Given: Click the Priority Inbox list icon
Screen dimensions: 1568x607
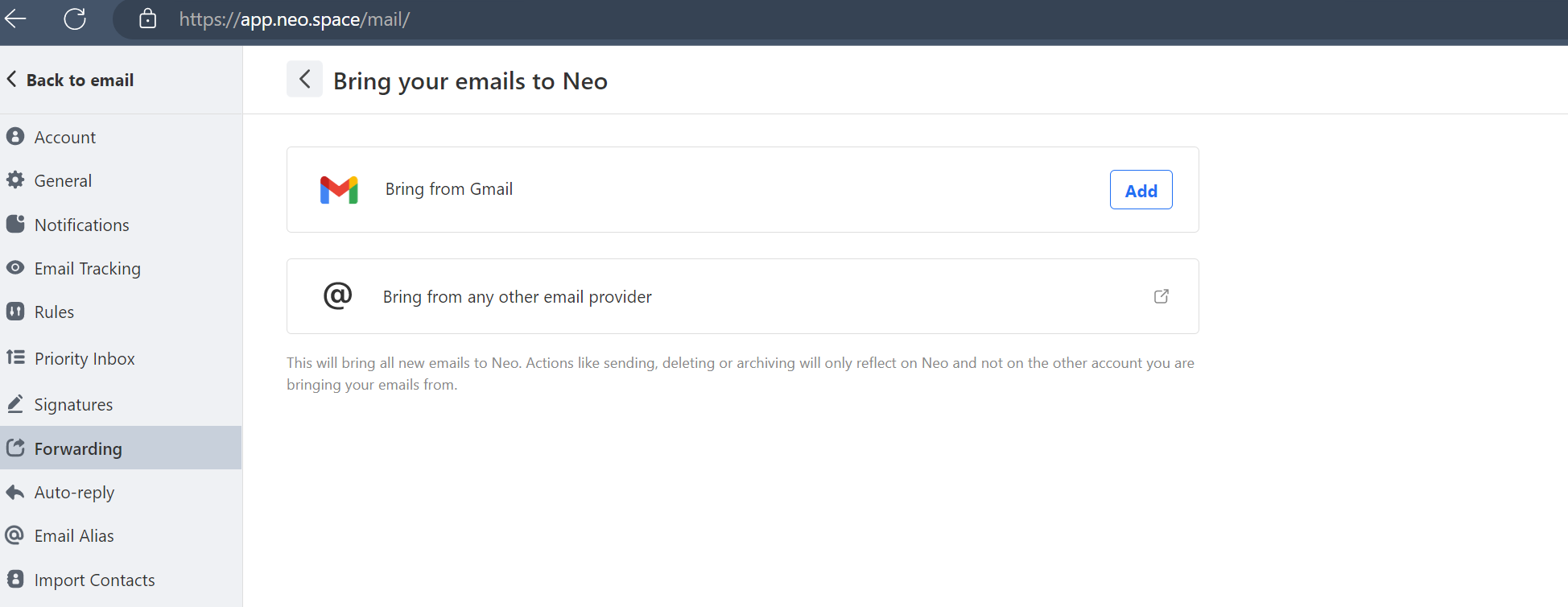Looking at the screenshot, I should tap(15, 357).
